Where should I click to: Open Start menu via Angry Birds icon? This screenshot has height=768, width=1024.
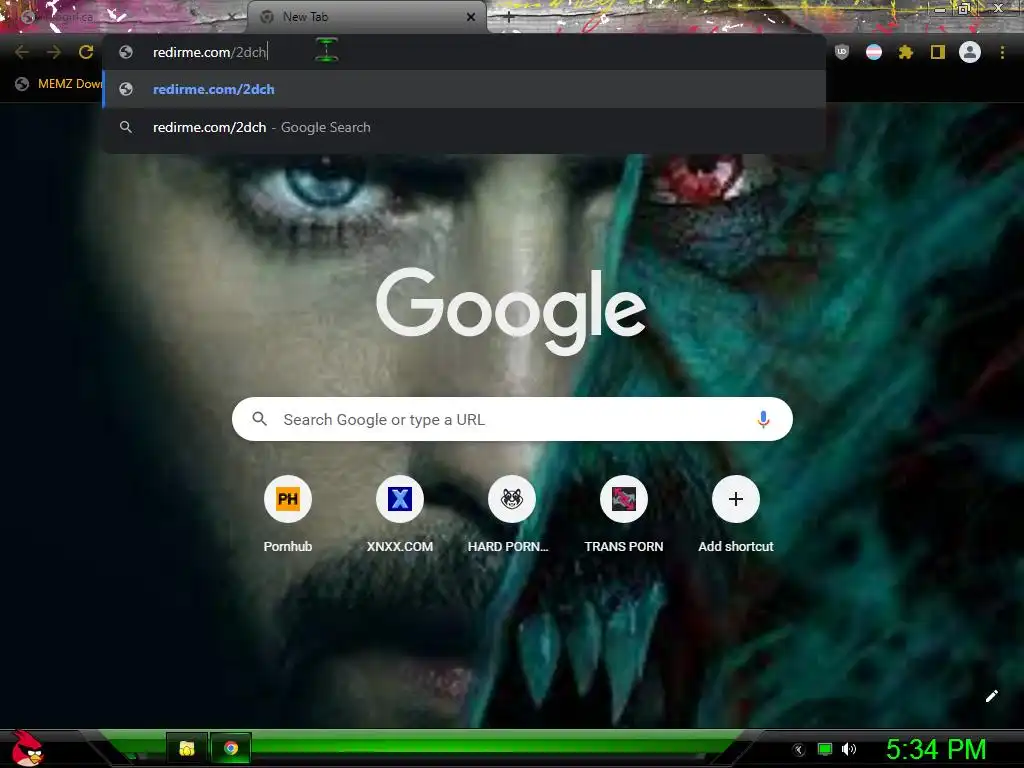click(27, 749)
